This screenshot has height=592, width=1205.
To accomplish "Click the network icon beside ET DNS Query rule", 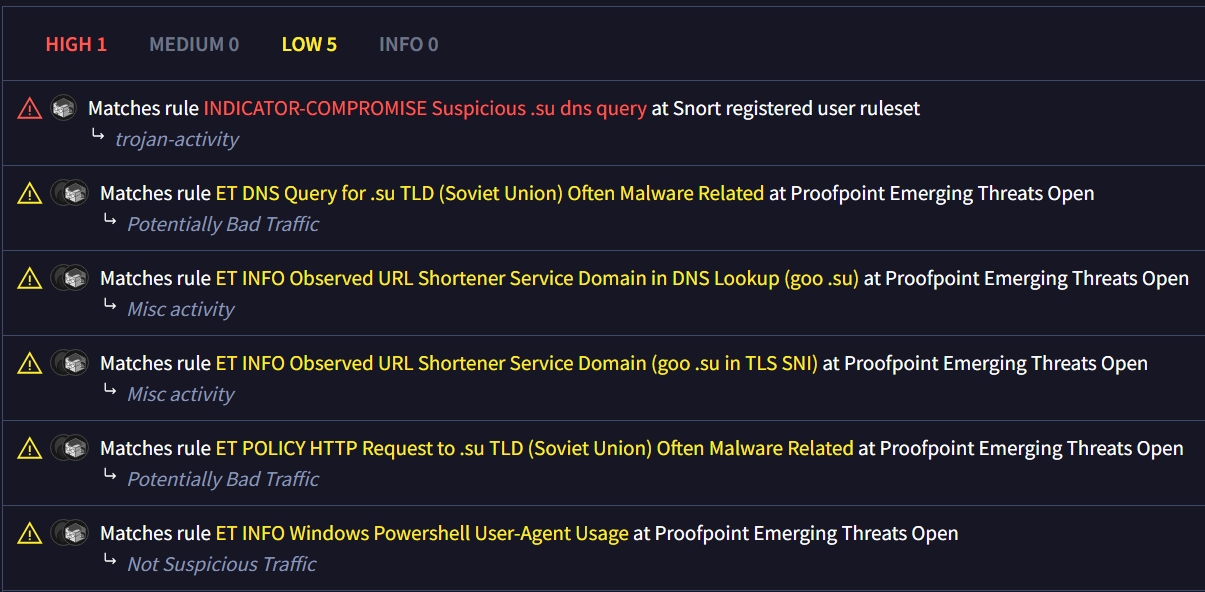I will click(x=73, y=193).
